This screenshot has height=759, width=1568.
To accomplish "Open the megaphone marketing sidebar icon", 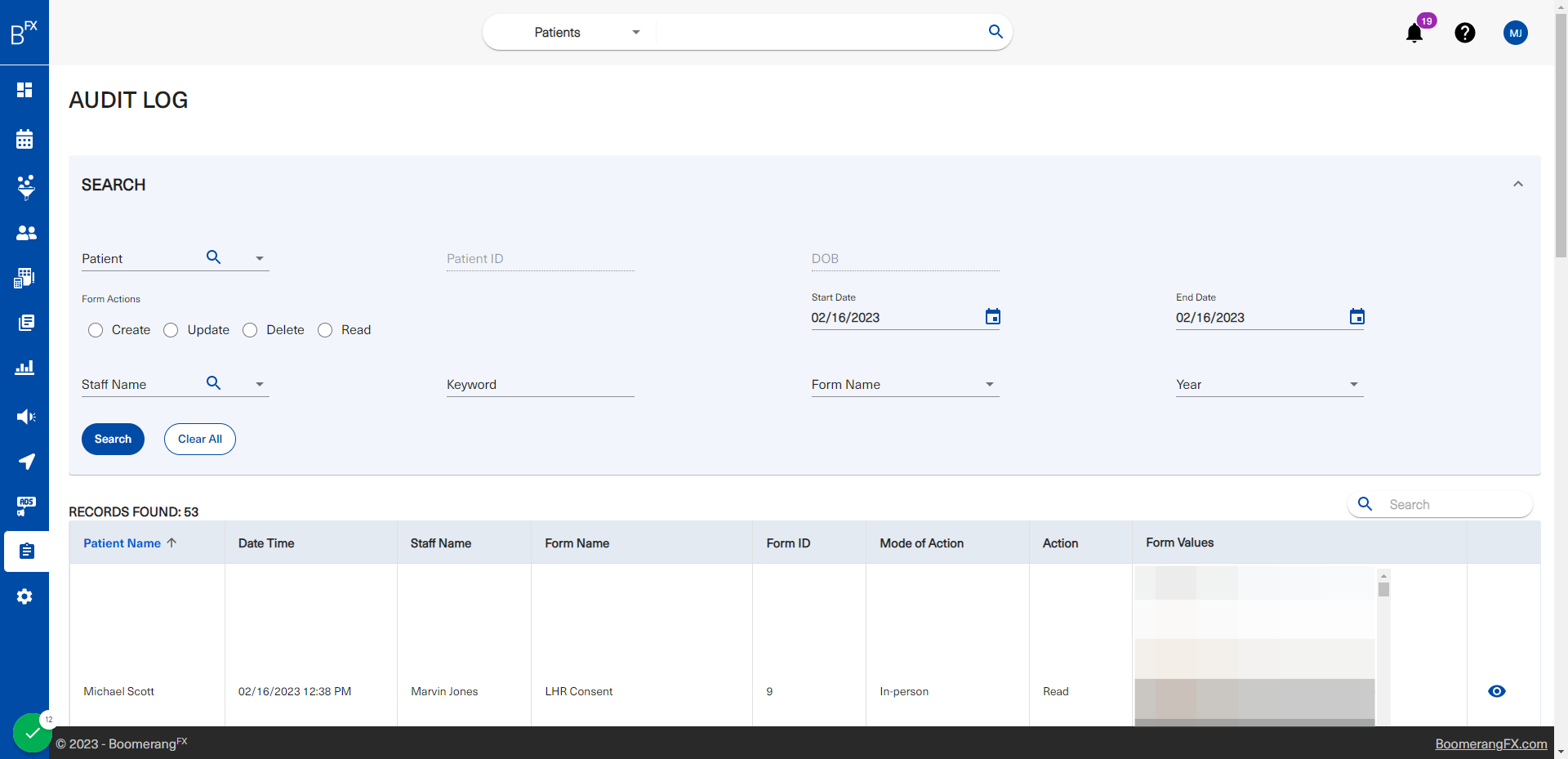I will tap(26, 417).
